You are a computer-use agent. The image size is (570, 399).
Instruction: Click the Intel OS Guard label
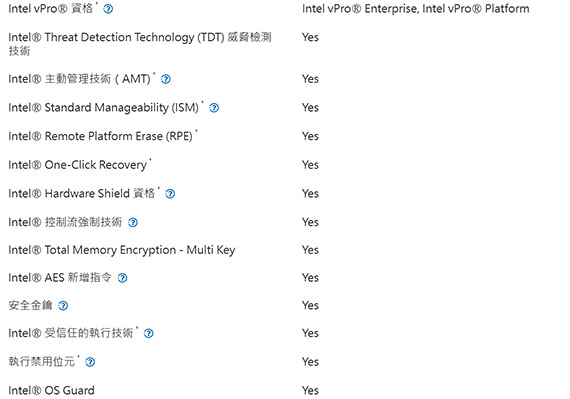coord(51,391)
